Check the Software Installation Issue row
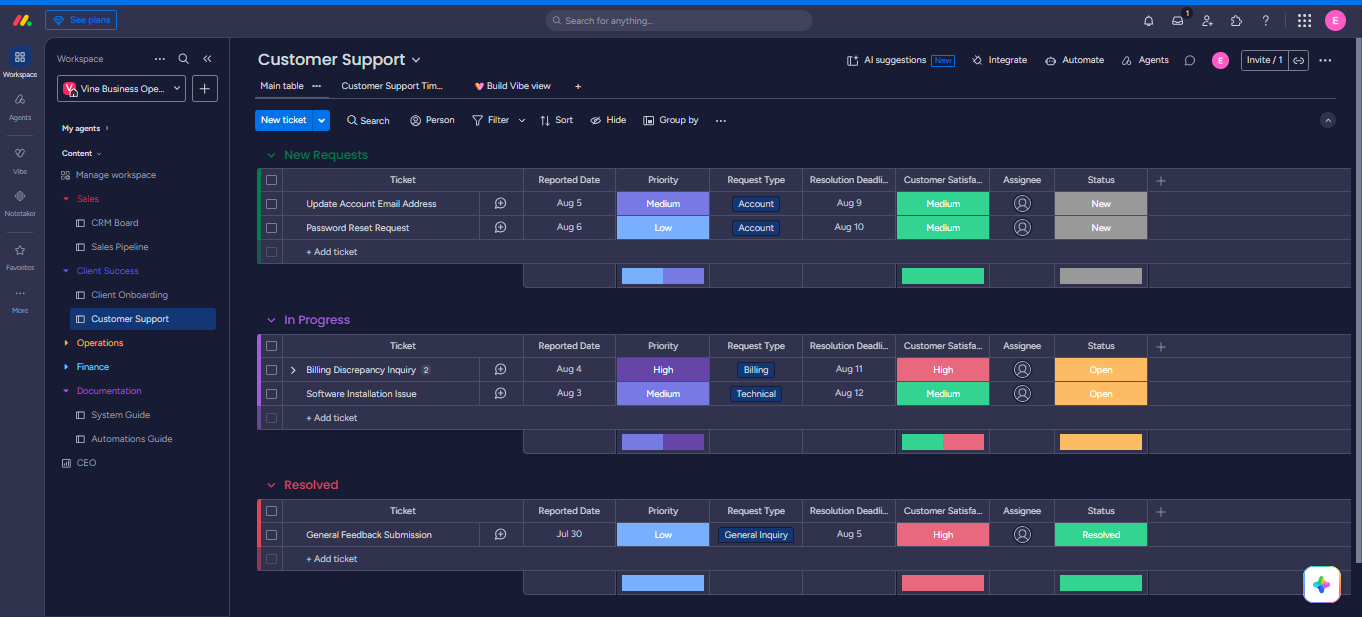Viewport: 1362px width, 617px height. tap(271, 394)
